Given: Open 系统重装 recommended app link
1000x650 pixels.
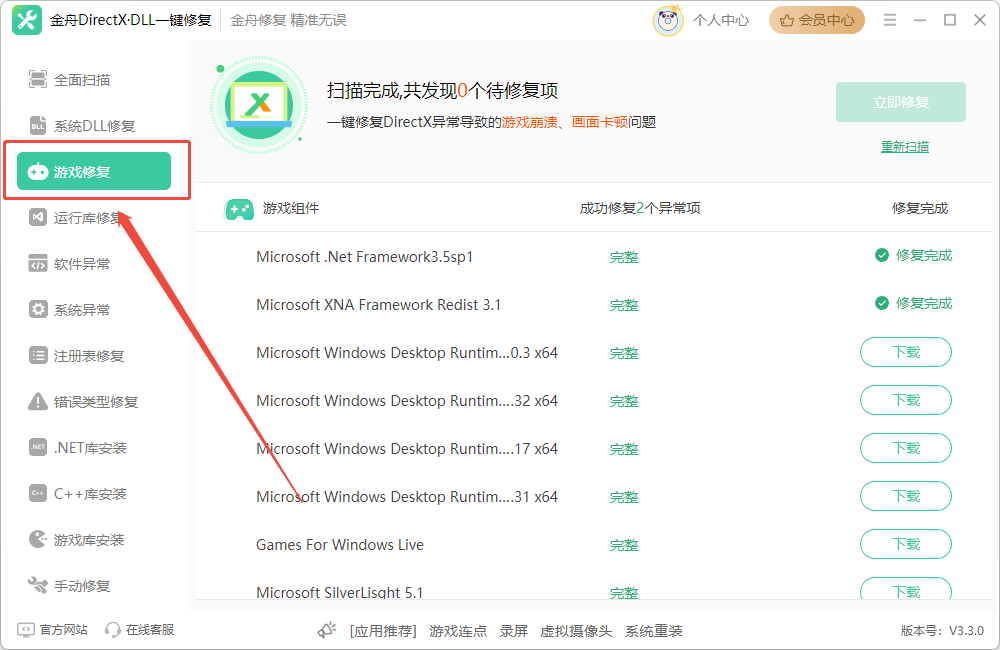Looking at the screenshot, I should pyautogui.click(x=654, y=631).
